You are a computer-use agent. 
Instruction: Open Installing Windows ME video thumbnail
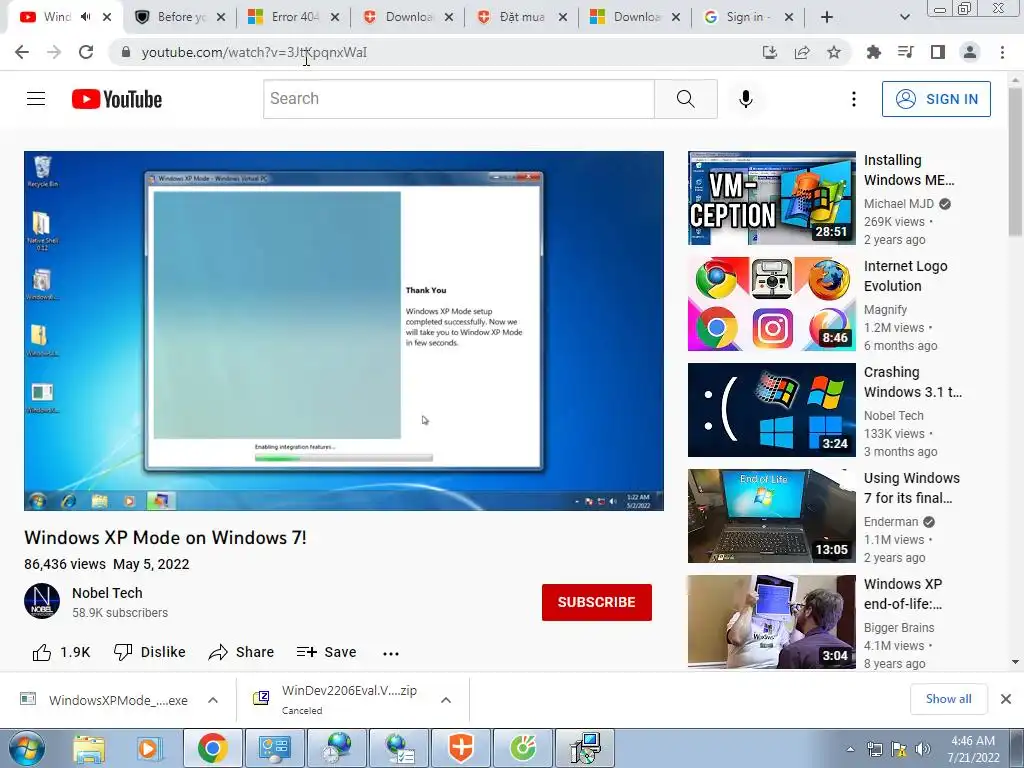point(771,198)
